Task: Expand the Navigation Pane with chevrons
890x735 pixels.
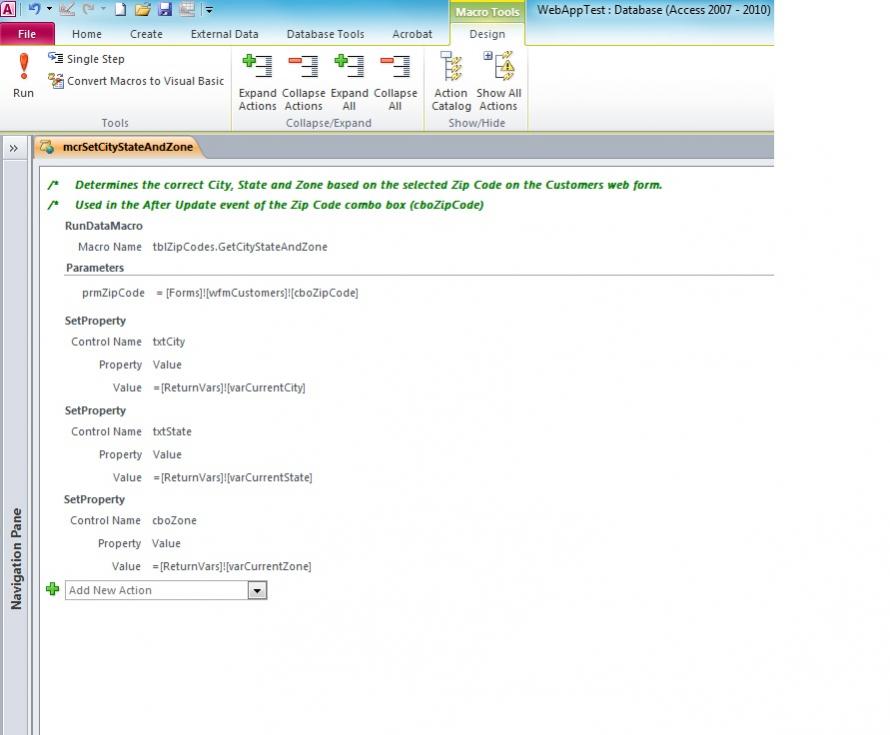Action: pos(14,148)
